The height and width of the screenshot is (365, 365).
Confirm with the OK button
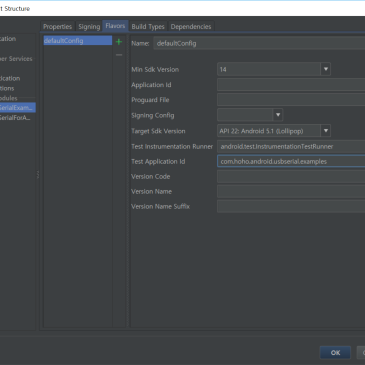pyautogui.click(x=335, y=353)
